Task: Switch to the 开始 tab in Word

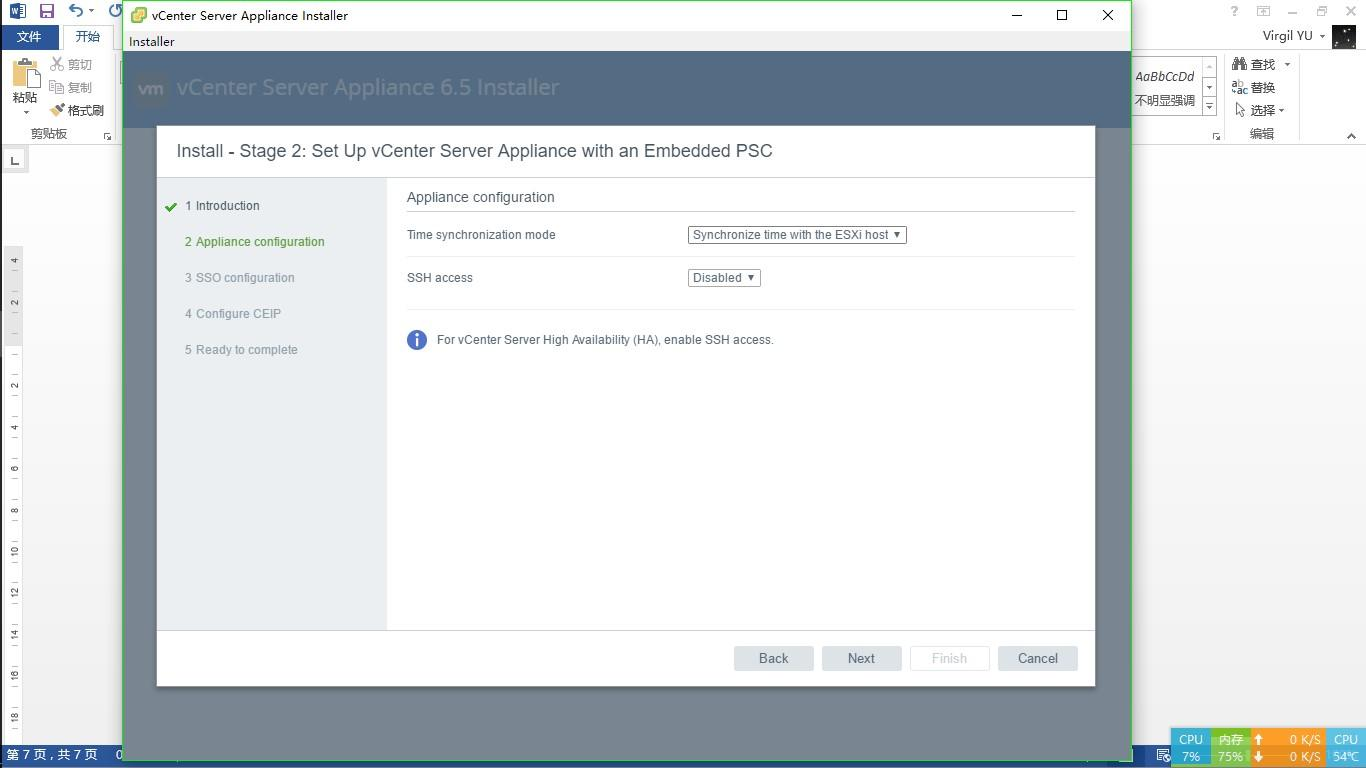Action: click(x=88, y=37)
